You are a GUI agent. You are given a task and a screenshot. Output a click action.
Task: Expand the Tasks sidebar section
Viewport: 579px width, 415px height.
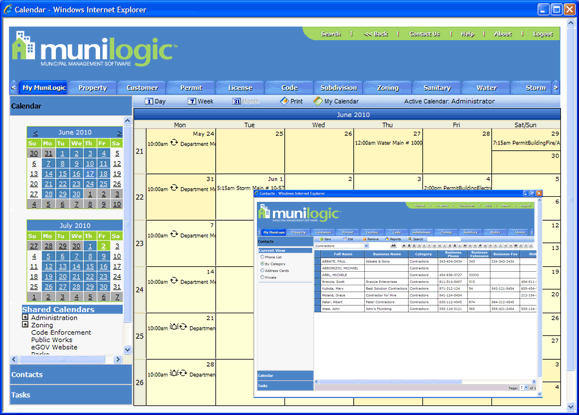(x=71, y=395)
